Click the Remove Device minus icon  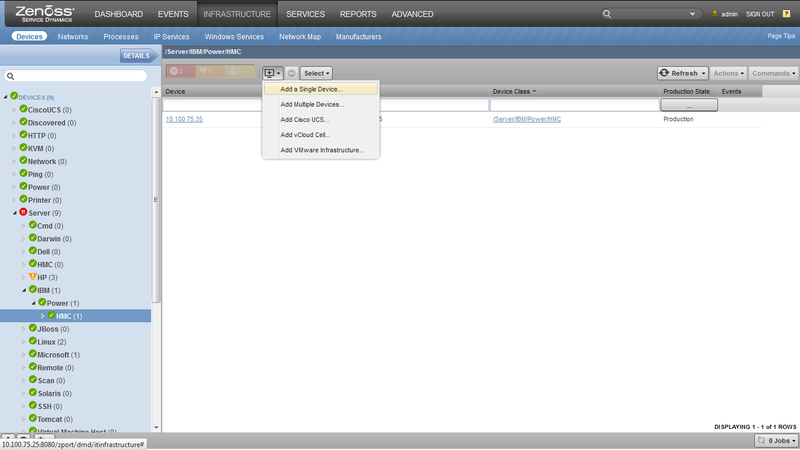tap(291, 73)
